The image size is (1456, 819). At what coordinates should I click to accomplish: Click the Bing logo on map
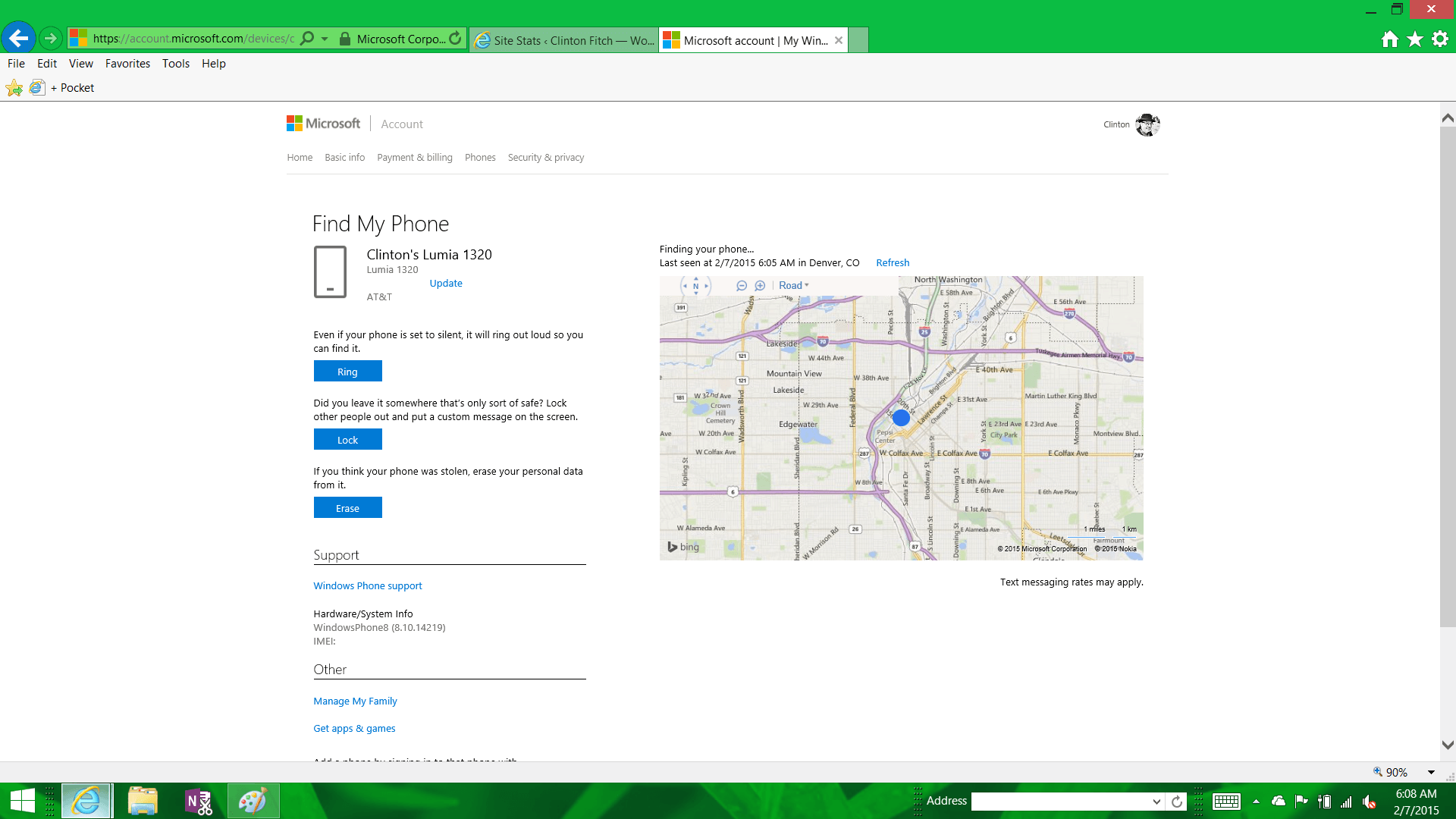point(683,547)
